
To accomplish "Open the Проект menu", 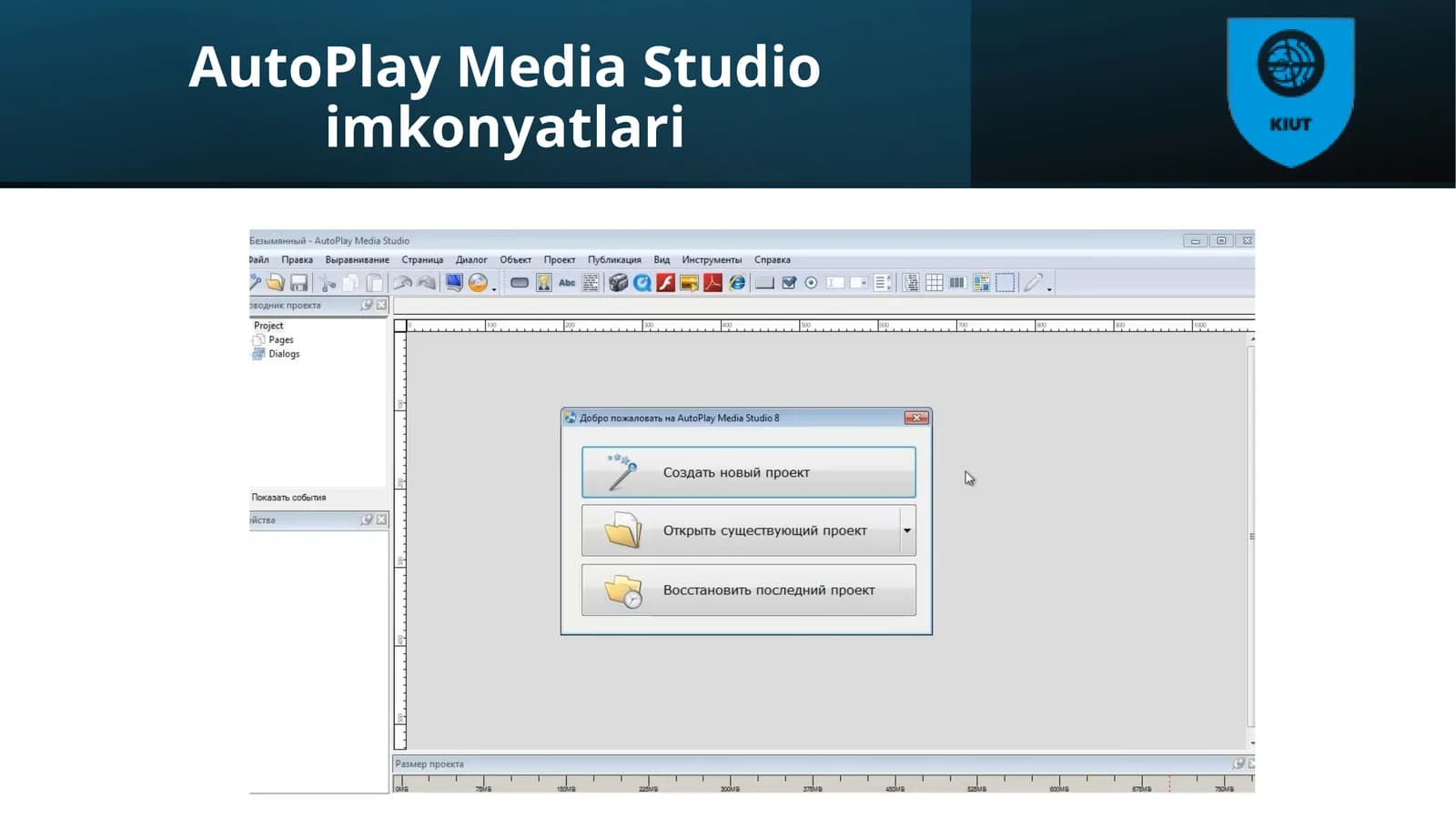I will click(560, 259).
